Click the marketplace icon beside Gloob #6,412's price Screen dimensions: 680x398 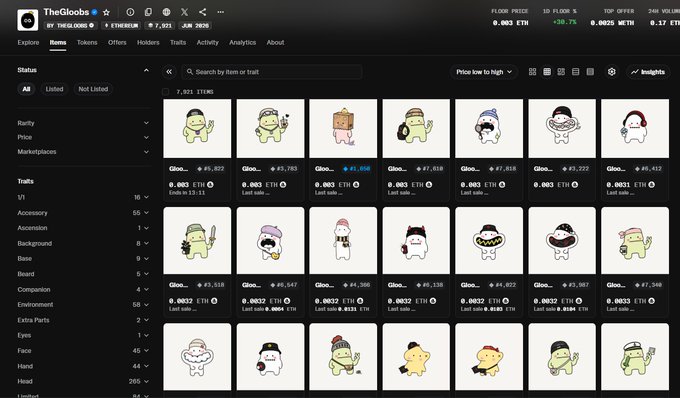coord(652,185)
